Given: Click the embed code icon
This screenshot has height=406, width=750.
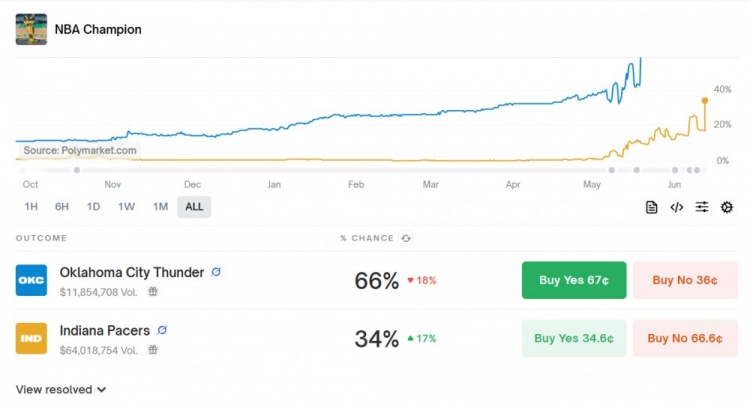Looking at the screenshot, I should pos(676,207).
